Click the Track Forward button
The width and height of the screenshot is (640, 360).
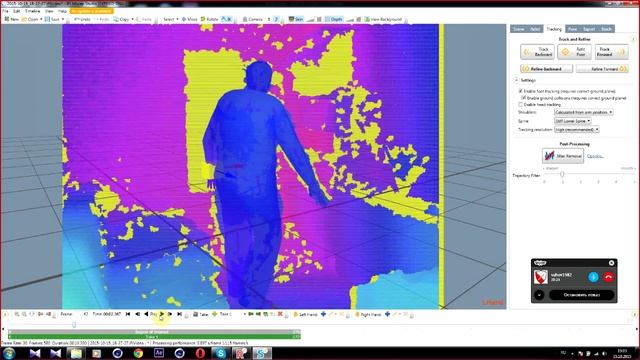click(x=611, y=52)
